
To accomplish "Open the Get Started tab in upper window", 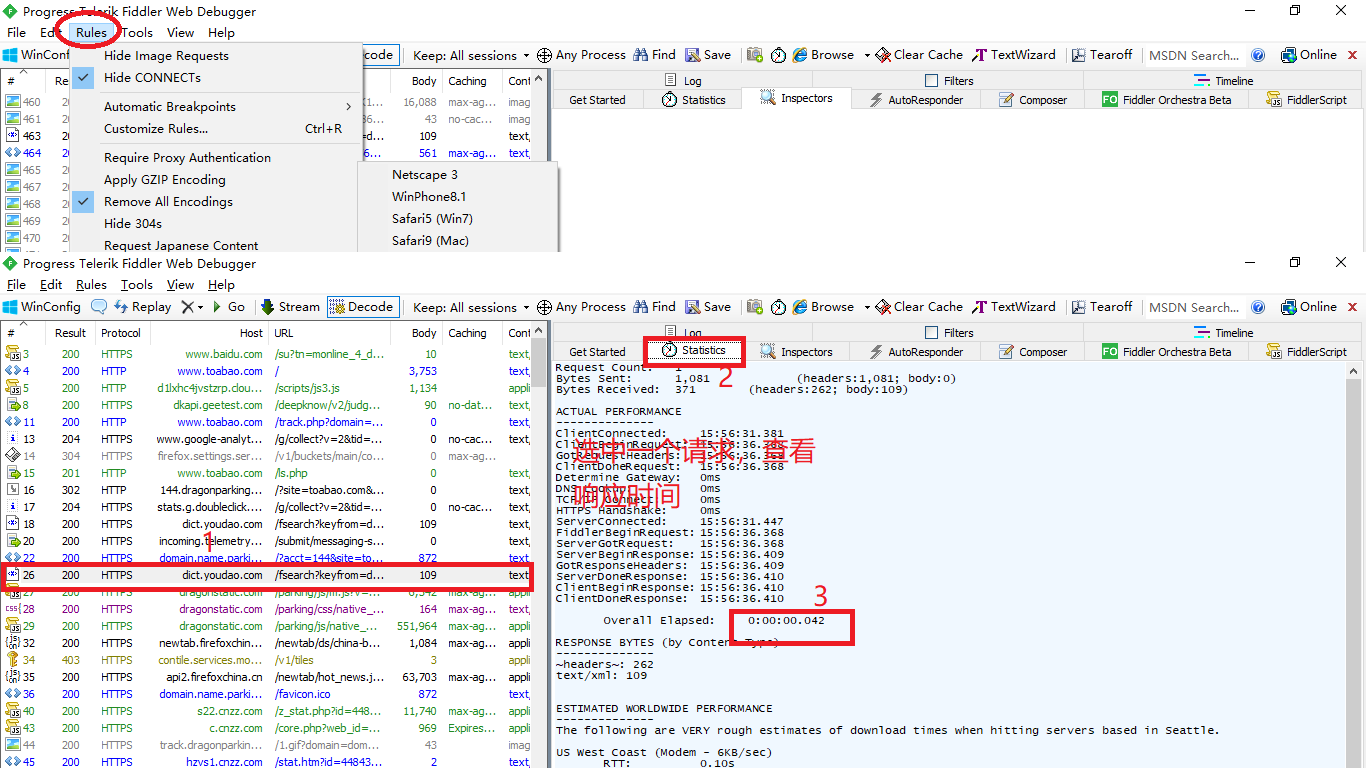I will click(597, 100).
